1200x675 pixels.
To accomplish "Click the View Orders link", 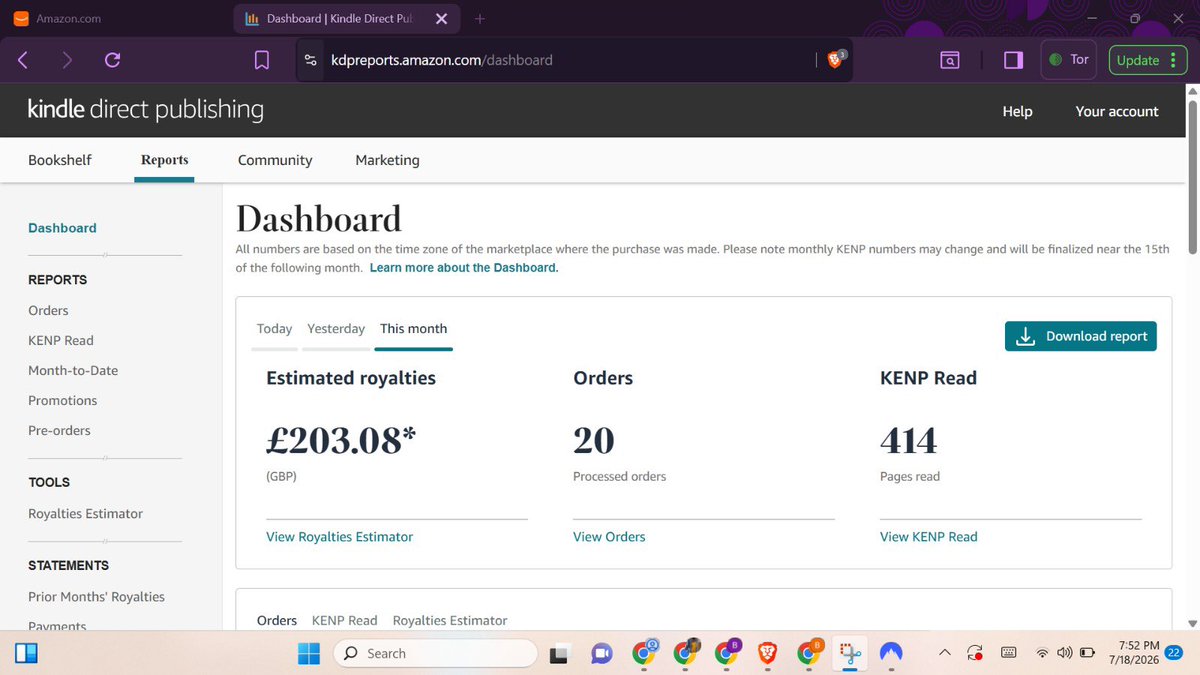I will tap(609, 537).
